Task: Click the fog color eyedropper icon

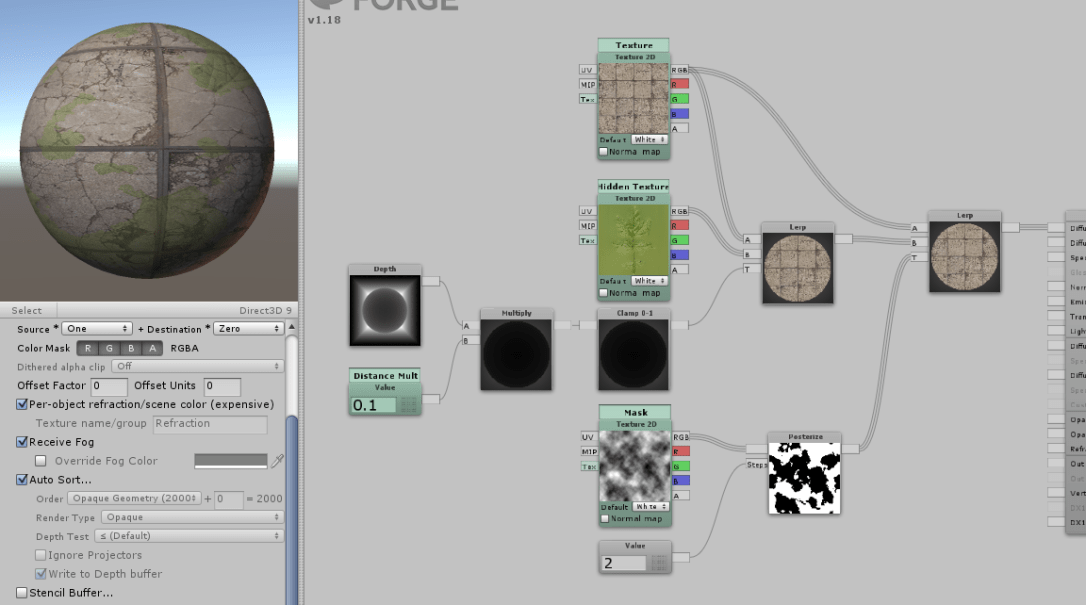Action: (x=278, y=461)
